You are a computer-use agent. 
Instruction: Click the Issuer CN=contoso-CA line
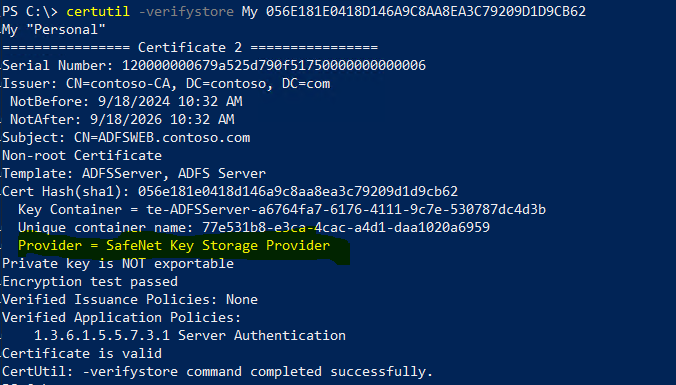click(x=166, y=84)
